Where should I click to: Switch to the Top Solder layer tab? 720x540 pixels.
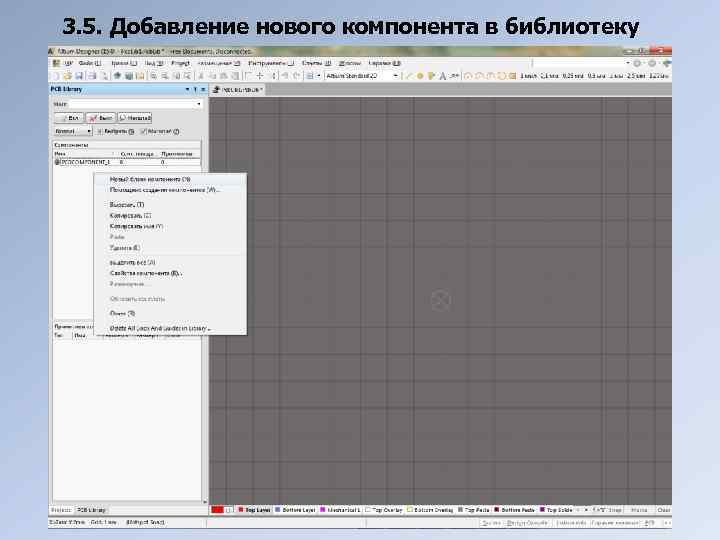coord(556,510)
